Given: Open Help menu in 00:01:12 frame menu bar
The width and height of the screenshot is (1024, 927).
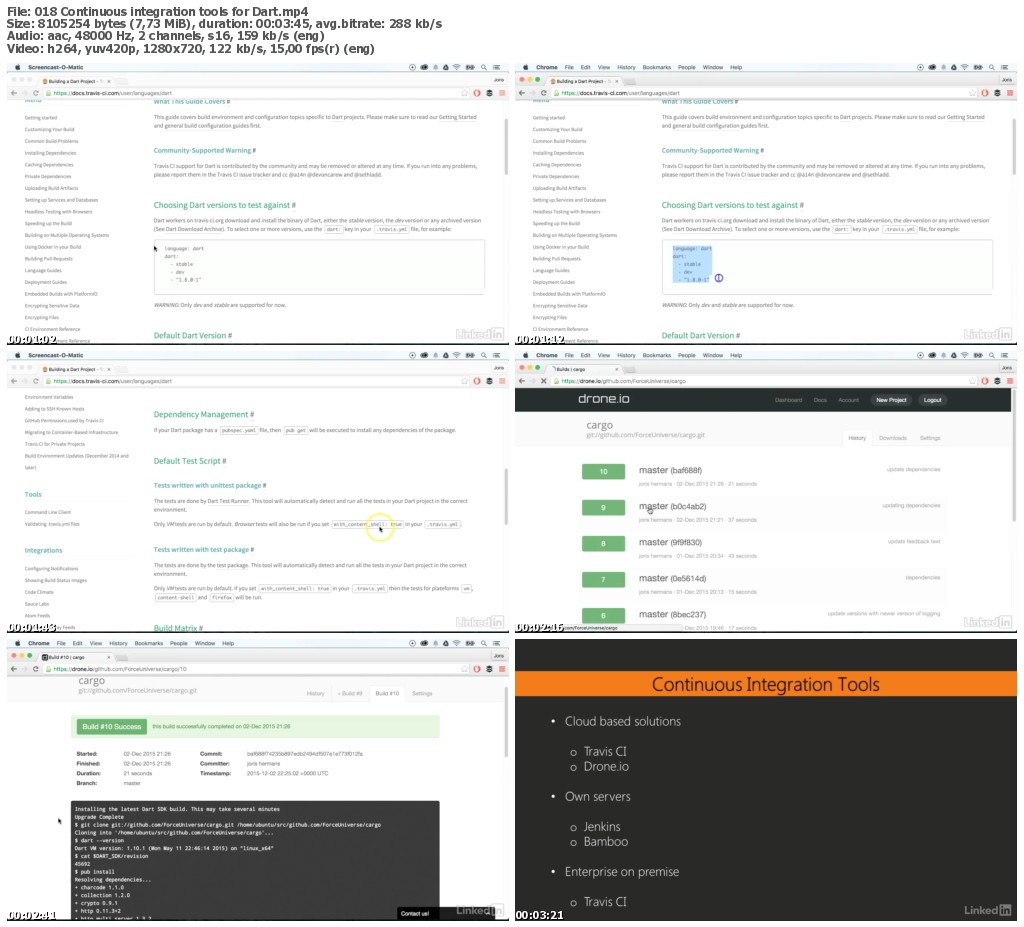Looking at the screenshot, I should [x=736, y=67].
